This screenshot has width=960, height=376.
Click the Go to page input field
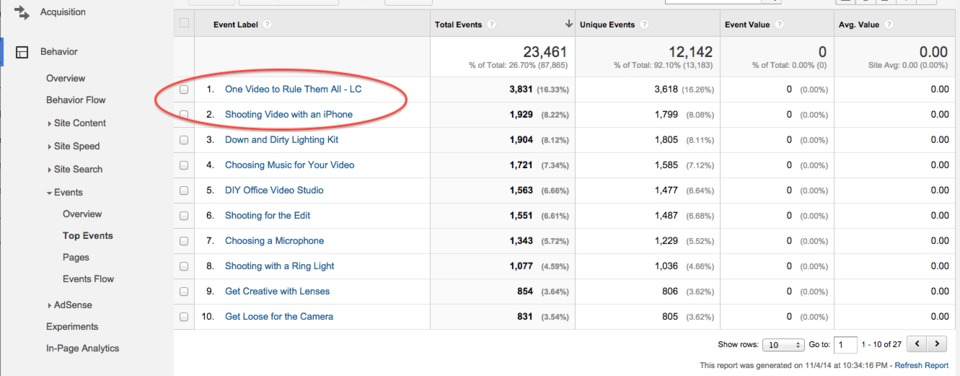point(846,345)
